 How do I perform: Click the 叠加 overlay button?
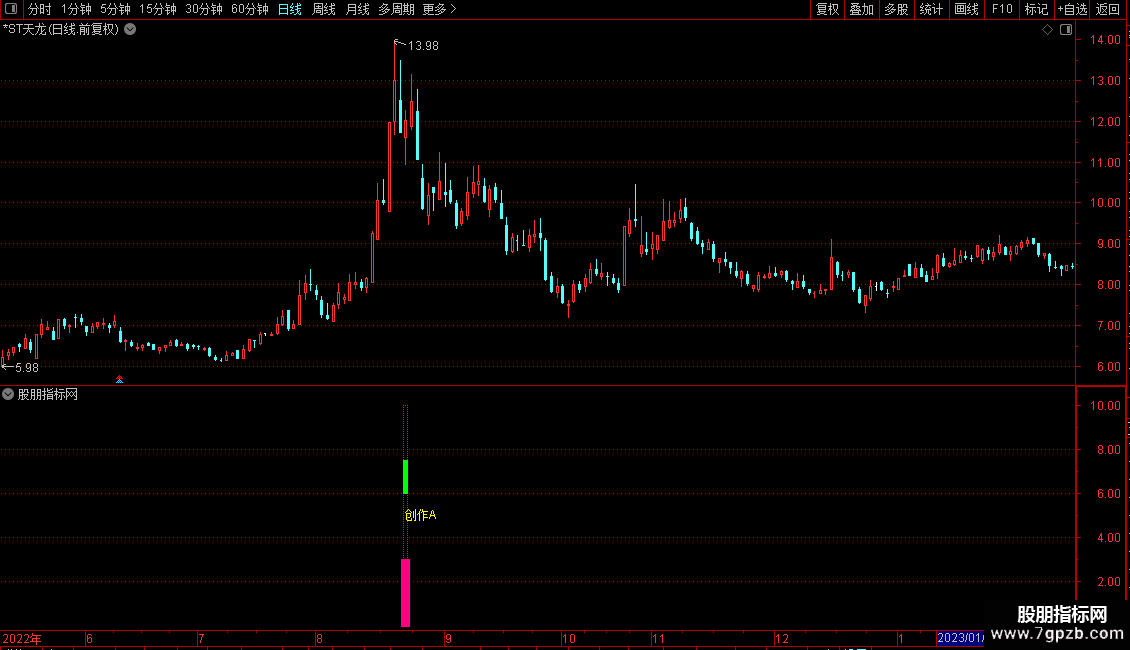coord(861,9)
